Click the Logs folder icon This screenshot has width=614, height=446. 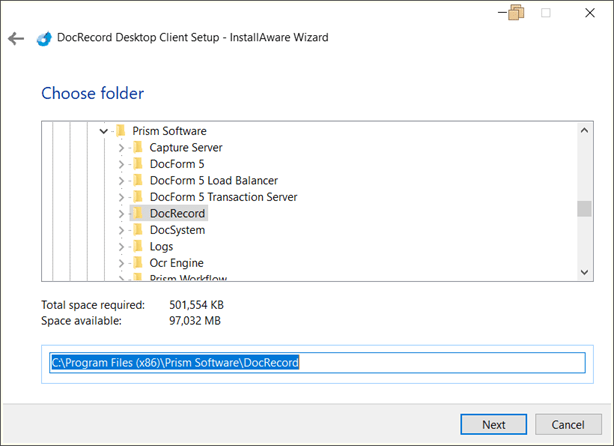pyautogui.click(x=138, y=246)
